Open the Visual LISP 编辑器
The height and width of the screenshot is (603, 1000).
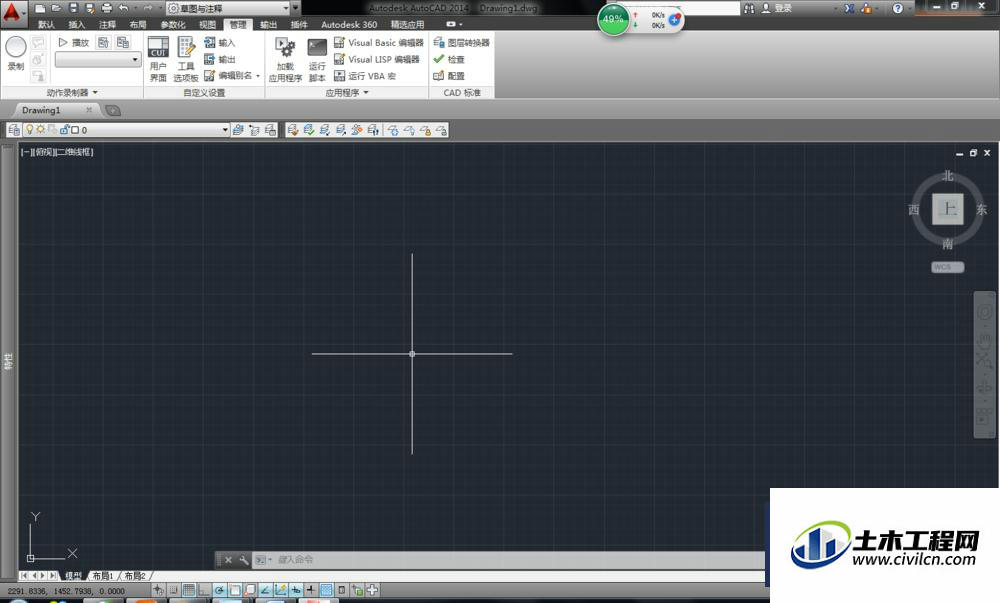pos(377,59)
